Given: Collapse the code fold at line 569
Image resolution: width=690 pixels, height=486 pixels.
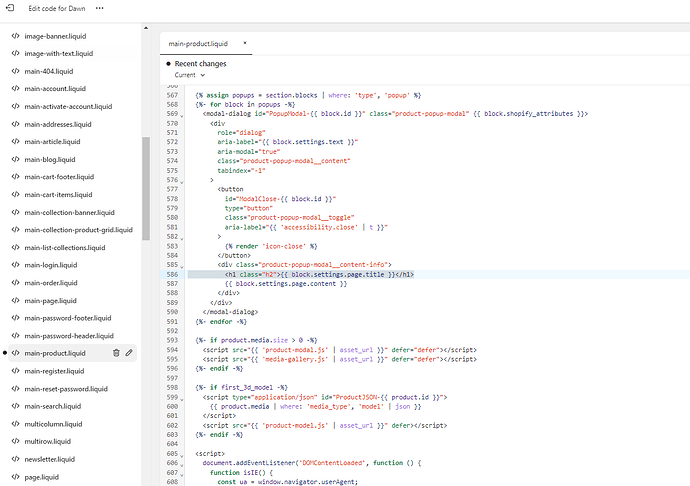Looking at the screenshot, I should (182, 115).
